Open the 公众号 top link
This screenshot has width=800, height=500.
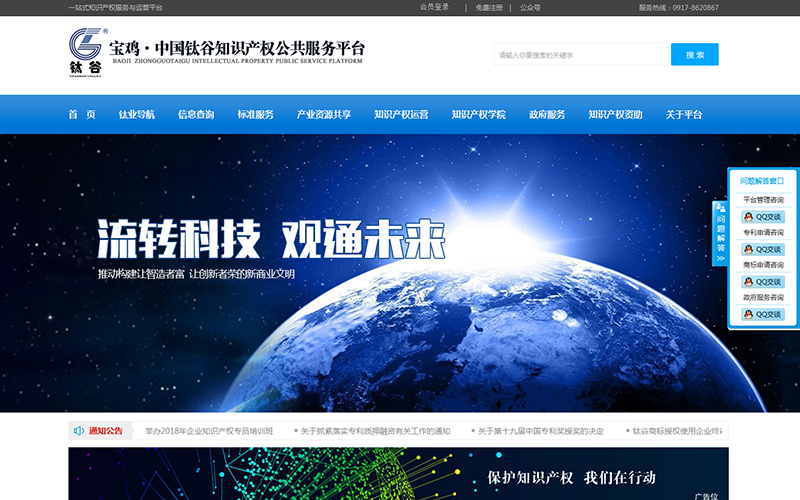(530, 8)
